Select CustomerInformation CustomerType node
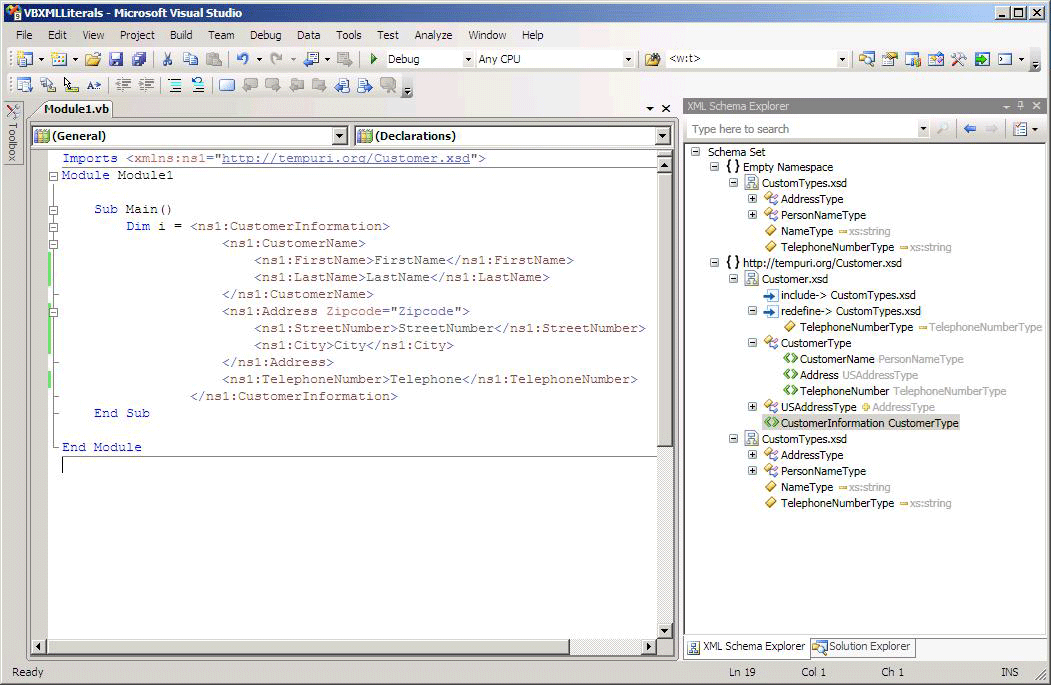The image size is (1051, 685). (x=868, y=423)
